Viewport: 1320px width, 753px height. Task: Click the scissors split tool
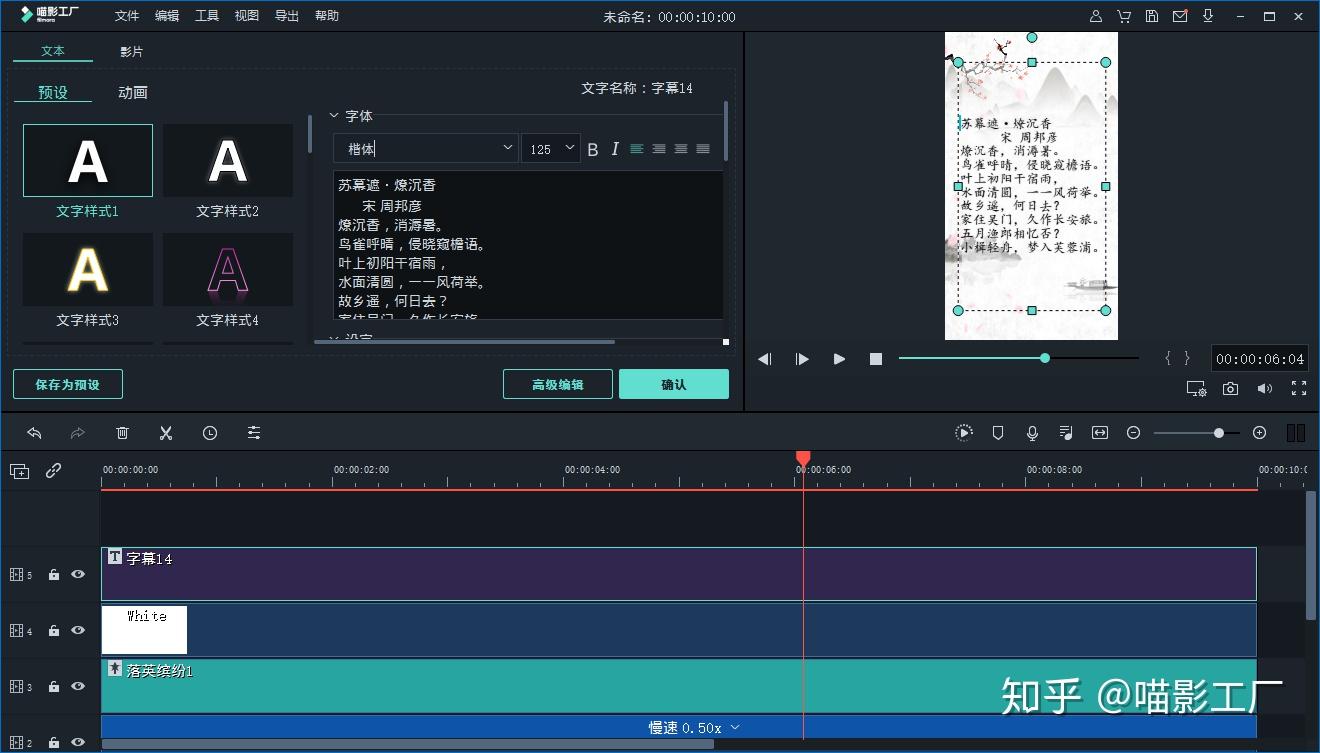[166, 433]
